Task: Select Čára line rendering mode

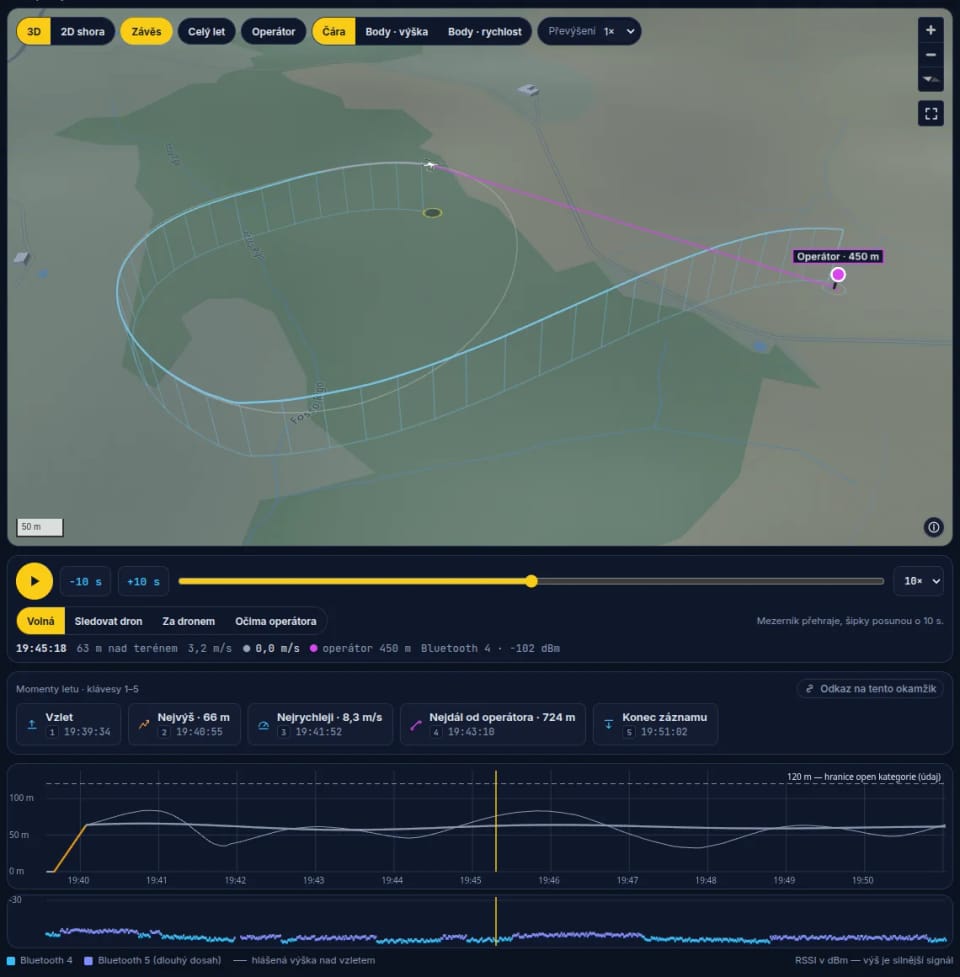Action: (x=333, y=31)
